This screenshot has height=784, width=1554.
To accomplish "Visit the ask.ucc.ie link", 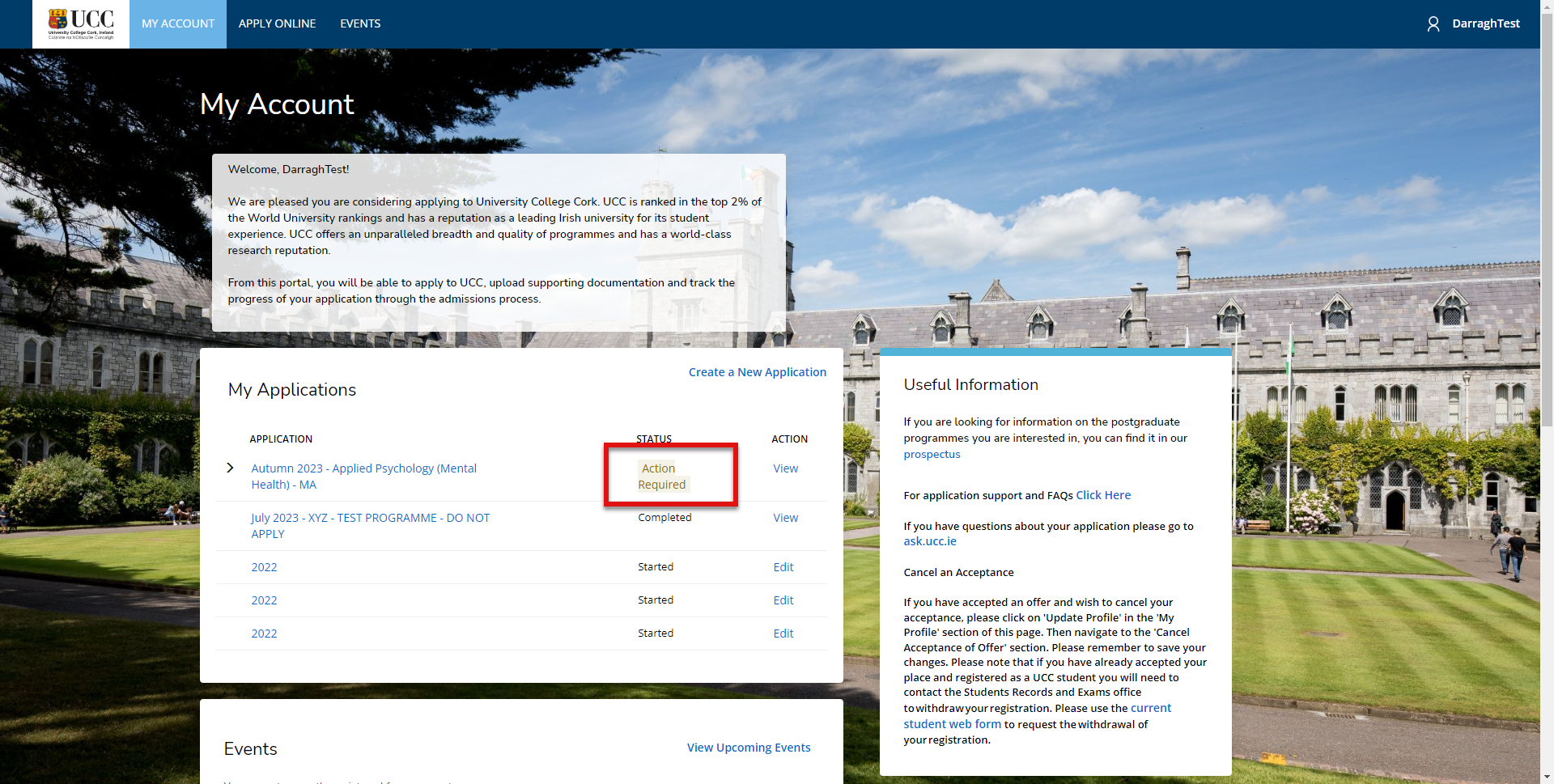I will pos(929,541).
